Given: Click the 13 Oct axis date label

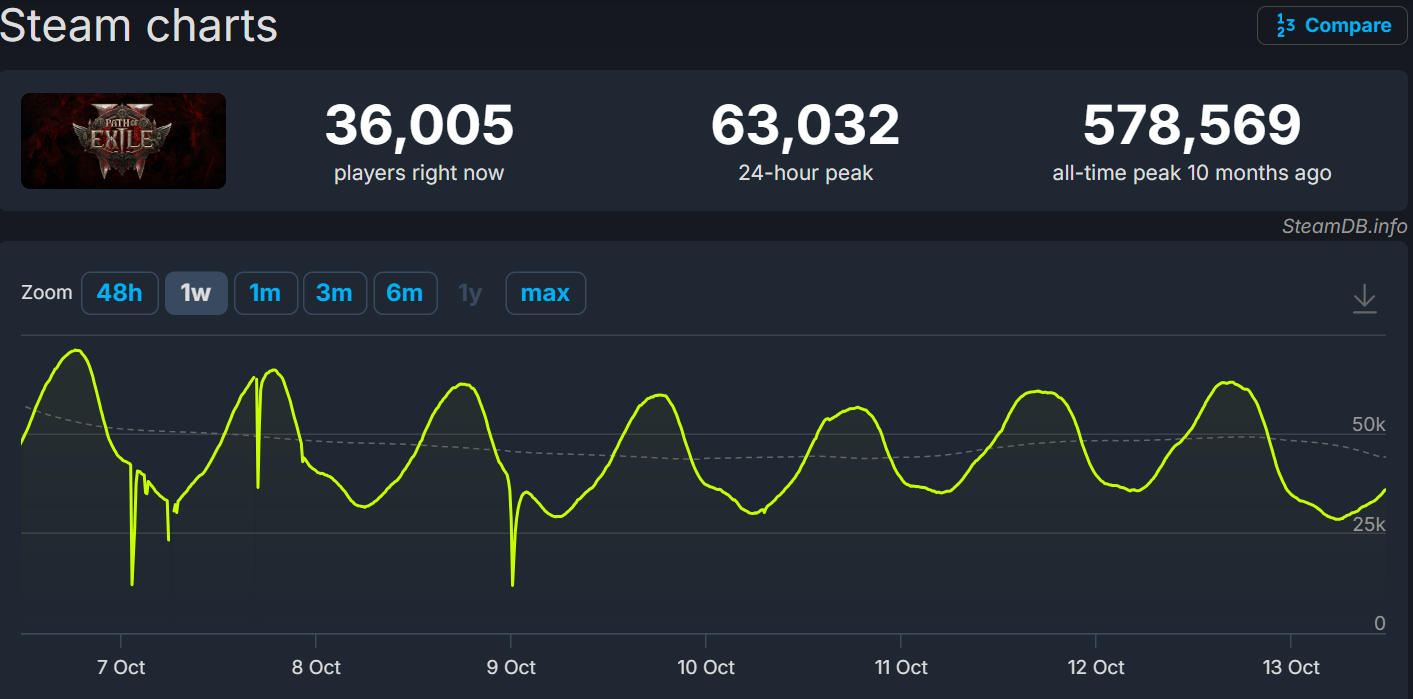Looking at the screenshot, I should [1291, 667].
